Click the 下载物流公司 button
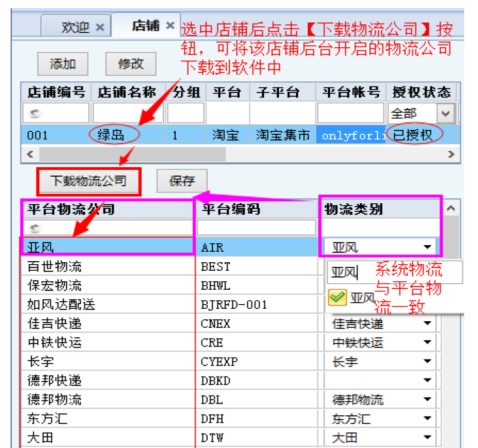 (89, 181)
